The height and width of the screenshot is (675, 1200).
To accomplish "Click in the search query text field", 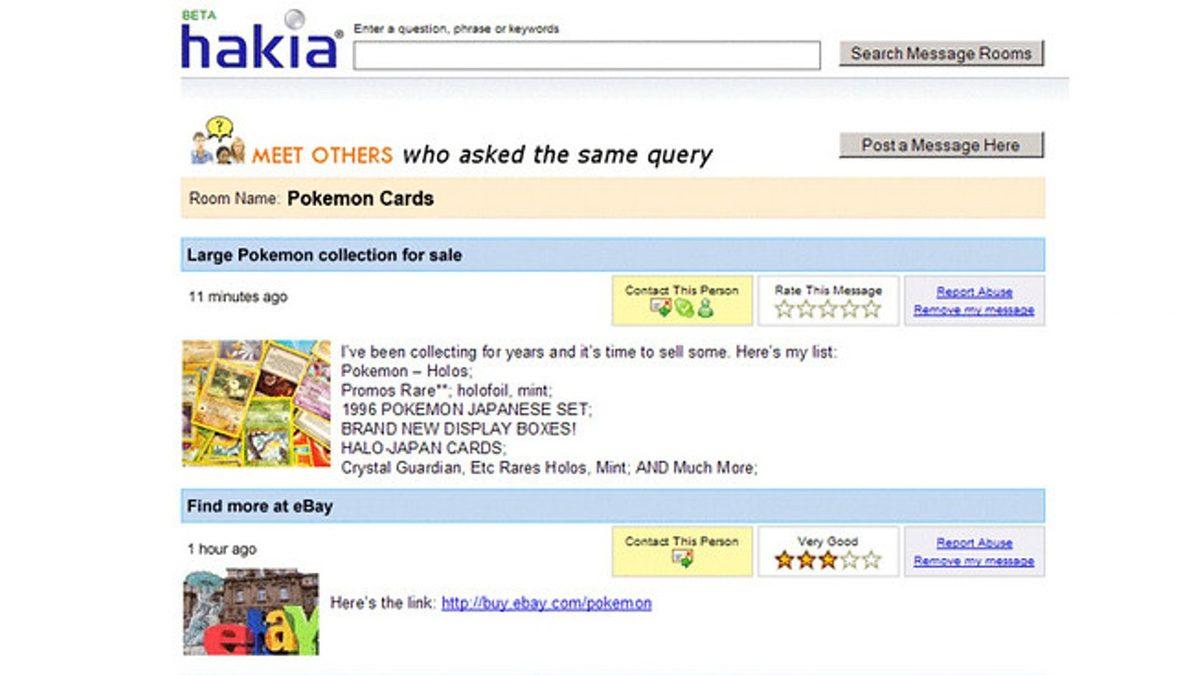I will [586, 55].
